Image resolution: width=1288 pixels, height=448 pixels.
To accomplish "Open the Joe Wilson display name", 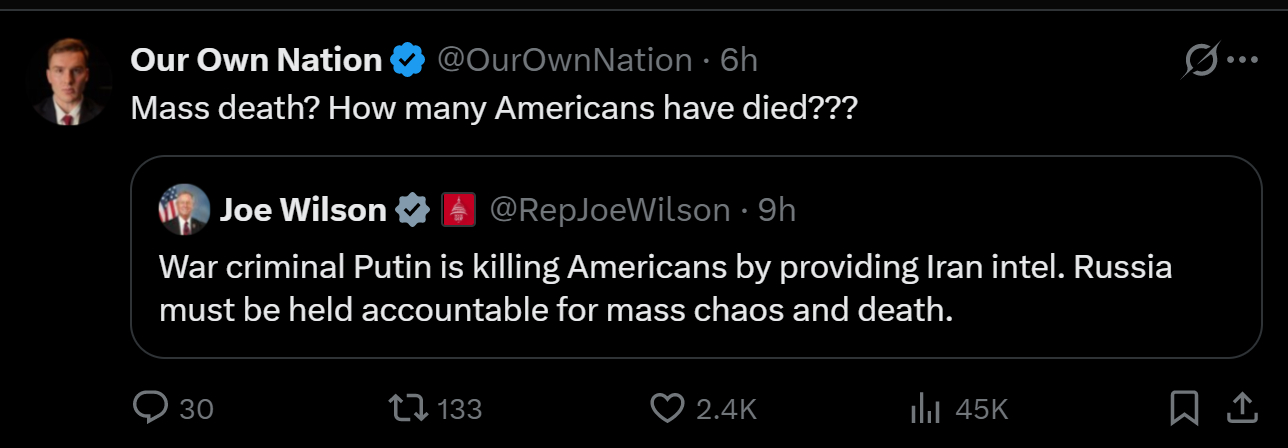I will [303, 209].
